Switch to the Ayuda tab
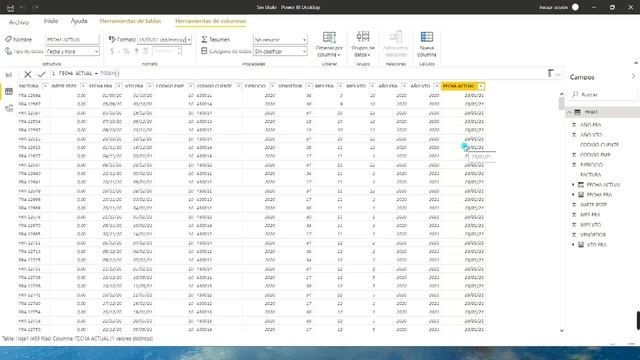The height and width of the screenshot is (360, 640). (79, 21)
